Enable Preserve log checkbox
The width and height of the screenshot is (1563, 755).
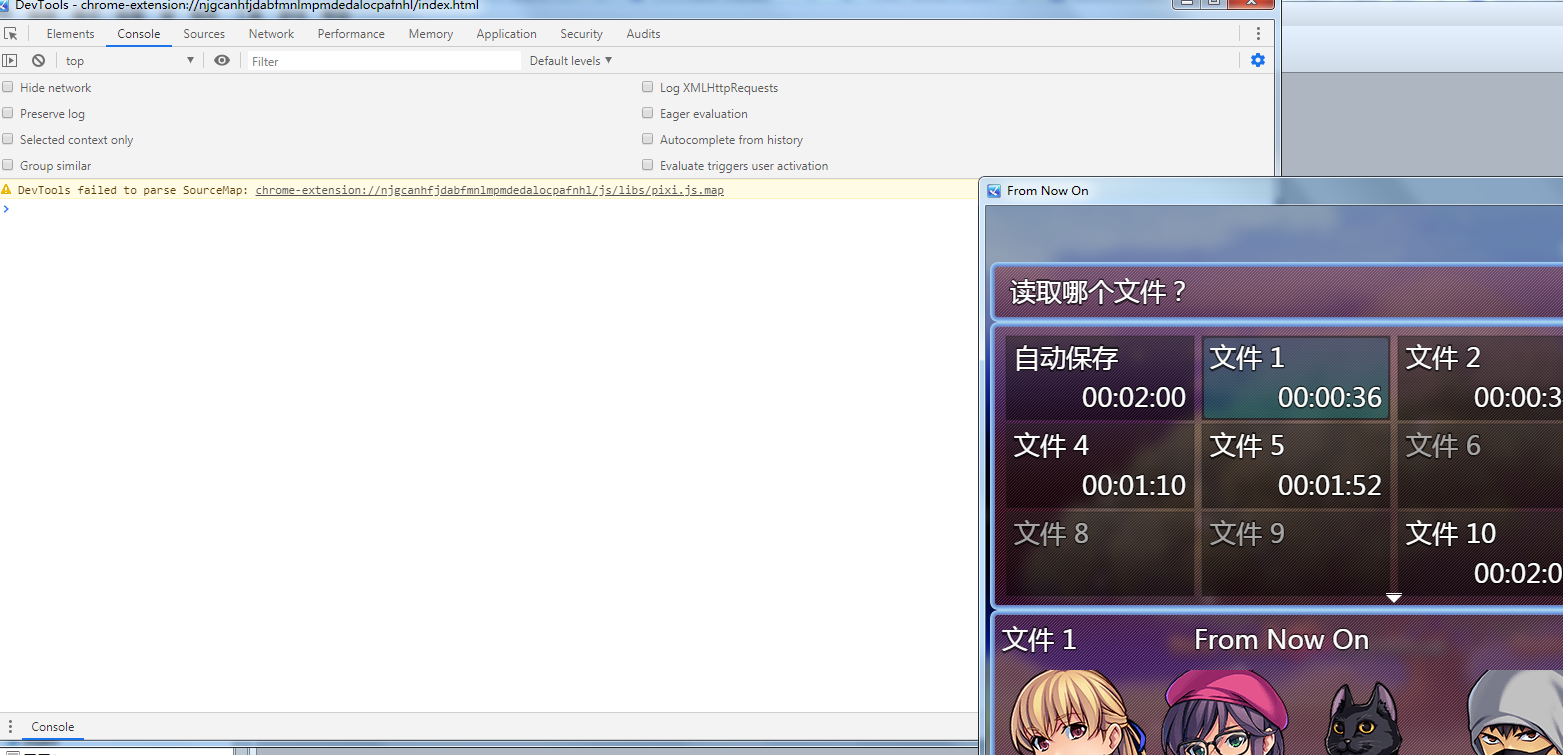pyautogui.click(x=8, y=113)
